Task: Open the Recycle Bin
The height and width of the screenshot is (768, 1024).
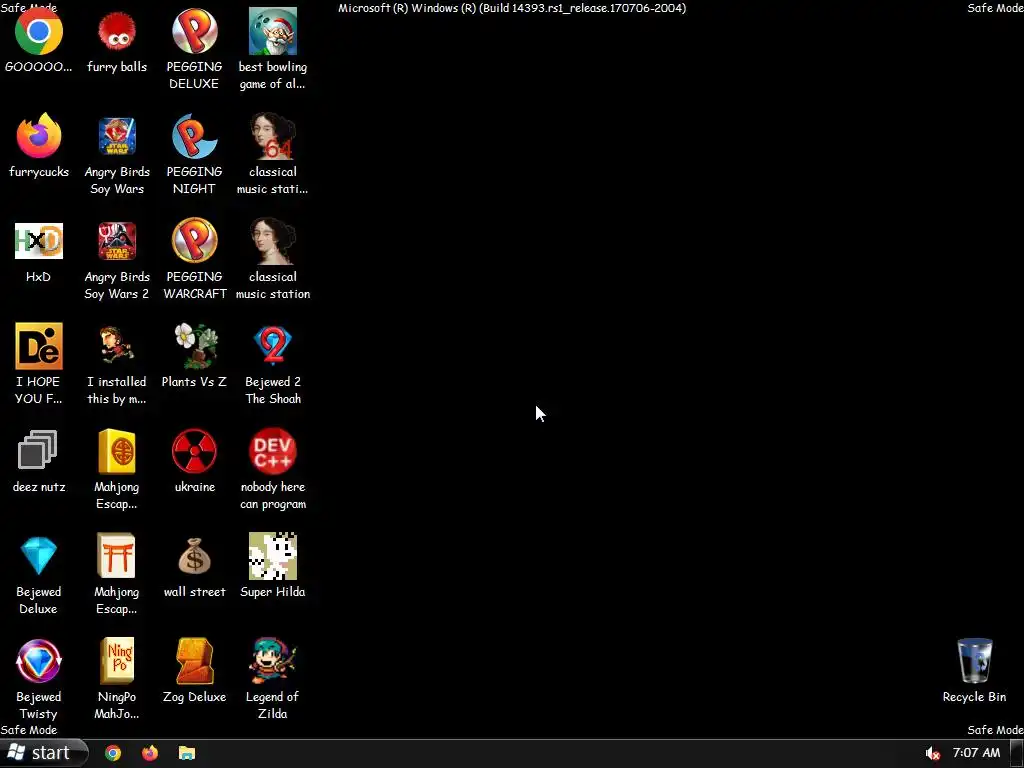Action: 974,661
